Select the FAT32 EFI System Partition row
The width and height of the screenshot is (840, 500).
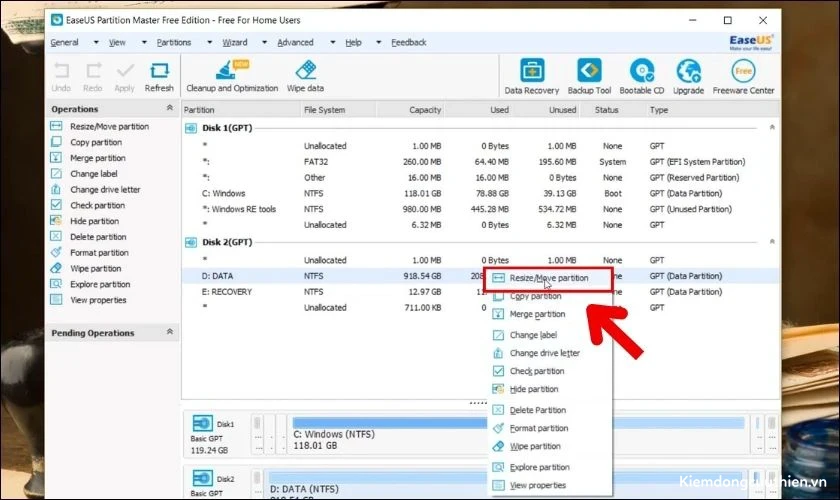tap(480, 162)
